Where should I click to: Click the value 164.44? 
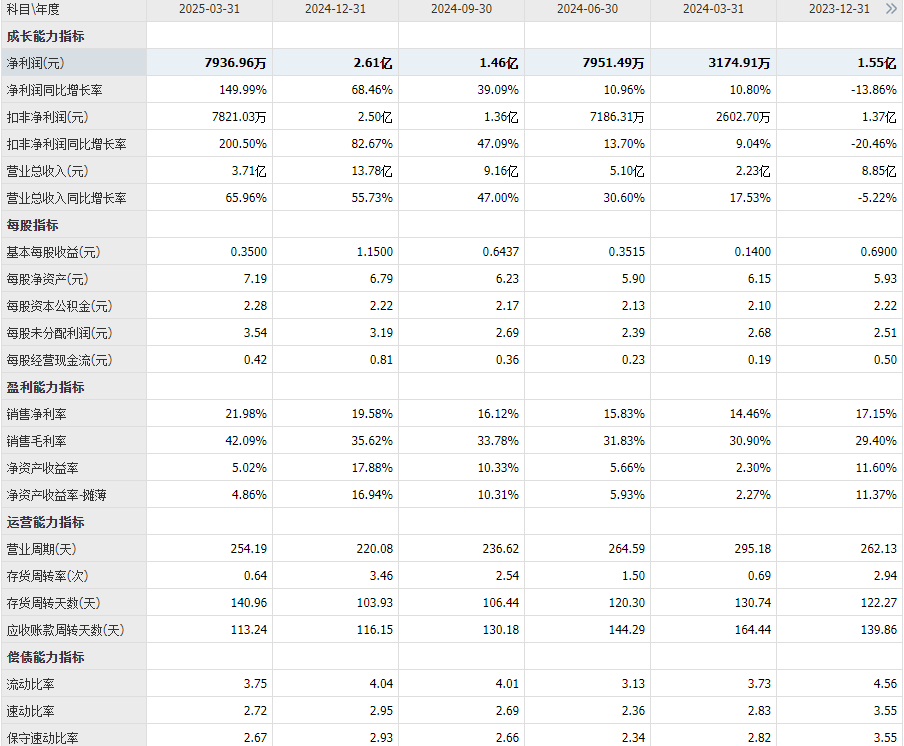point(752,630)
